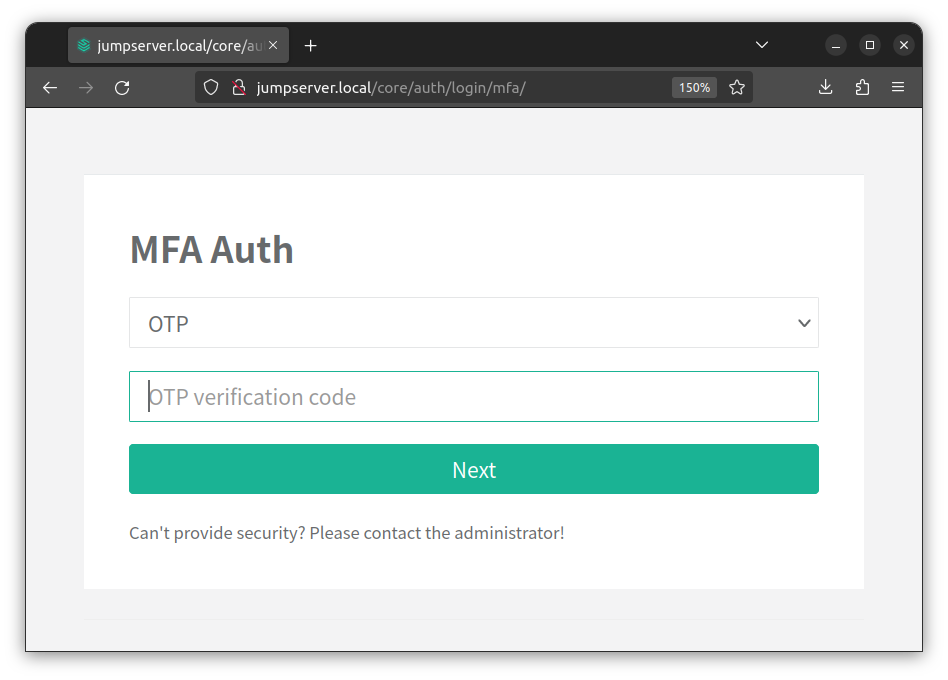Focus the OTP verification code field
Screen dimensions: 948x680
click(x=474, y=397)
